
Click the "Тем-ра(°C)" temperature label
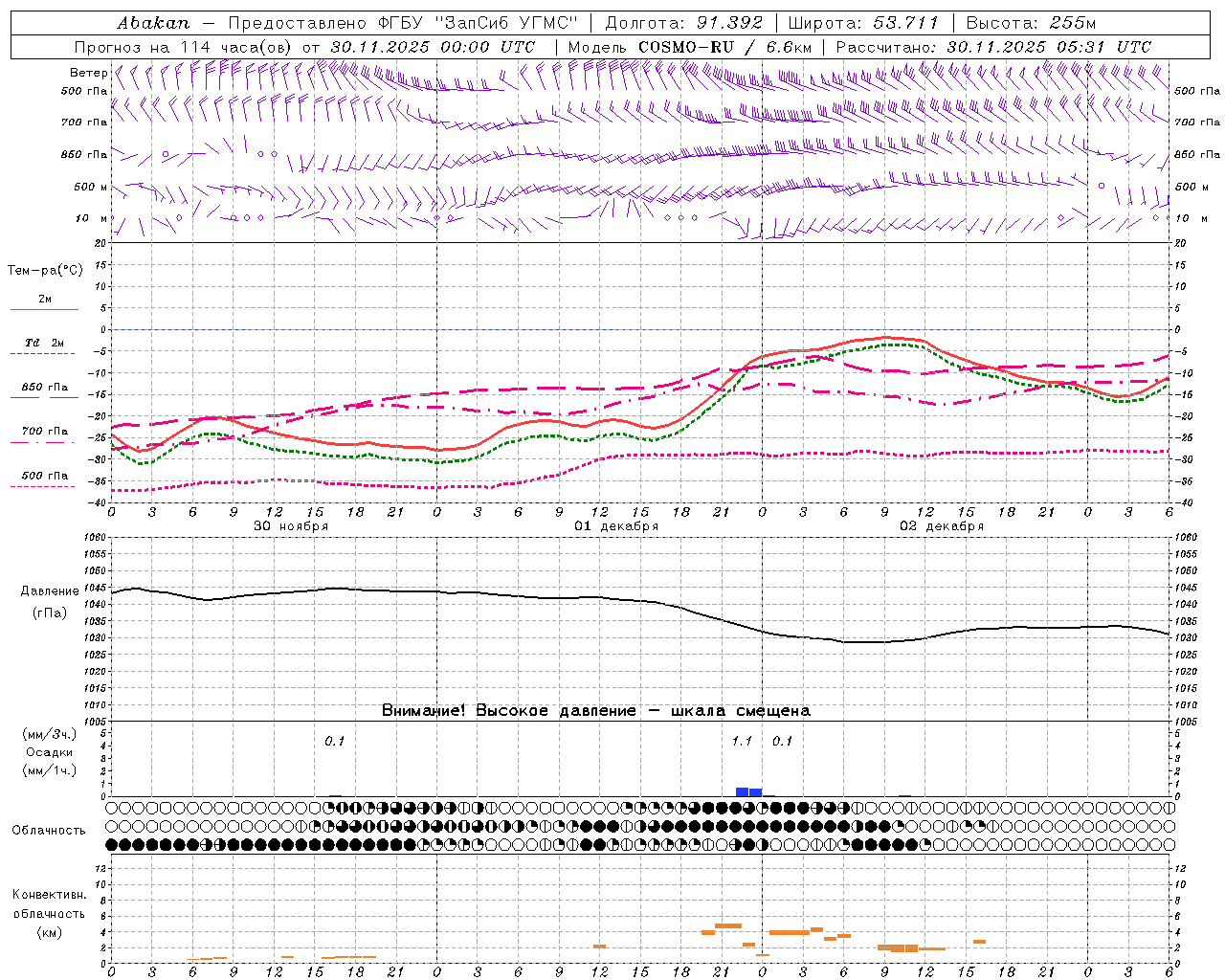click(45, 271)
